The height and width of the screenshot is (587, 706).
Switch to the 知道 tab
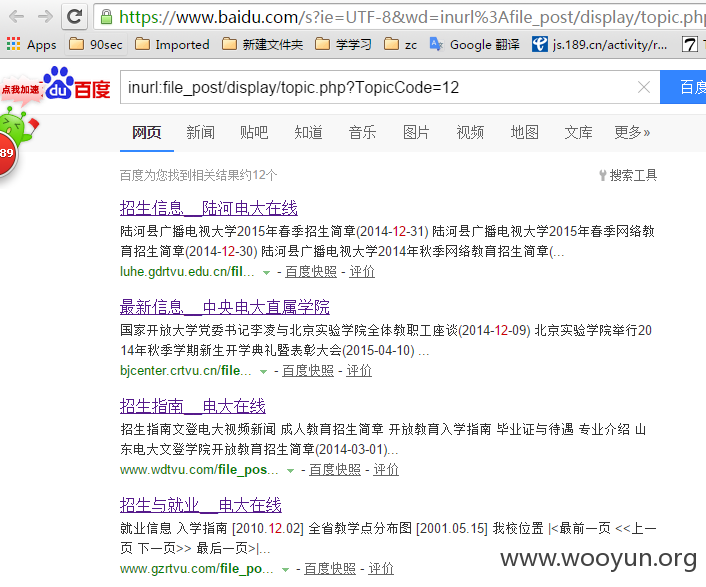(308, 132)
